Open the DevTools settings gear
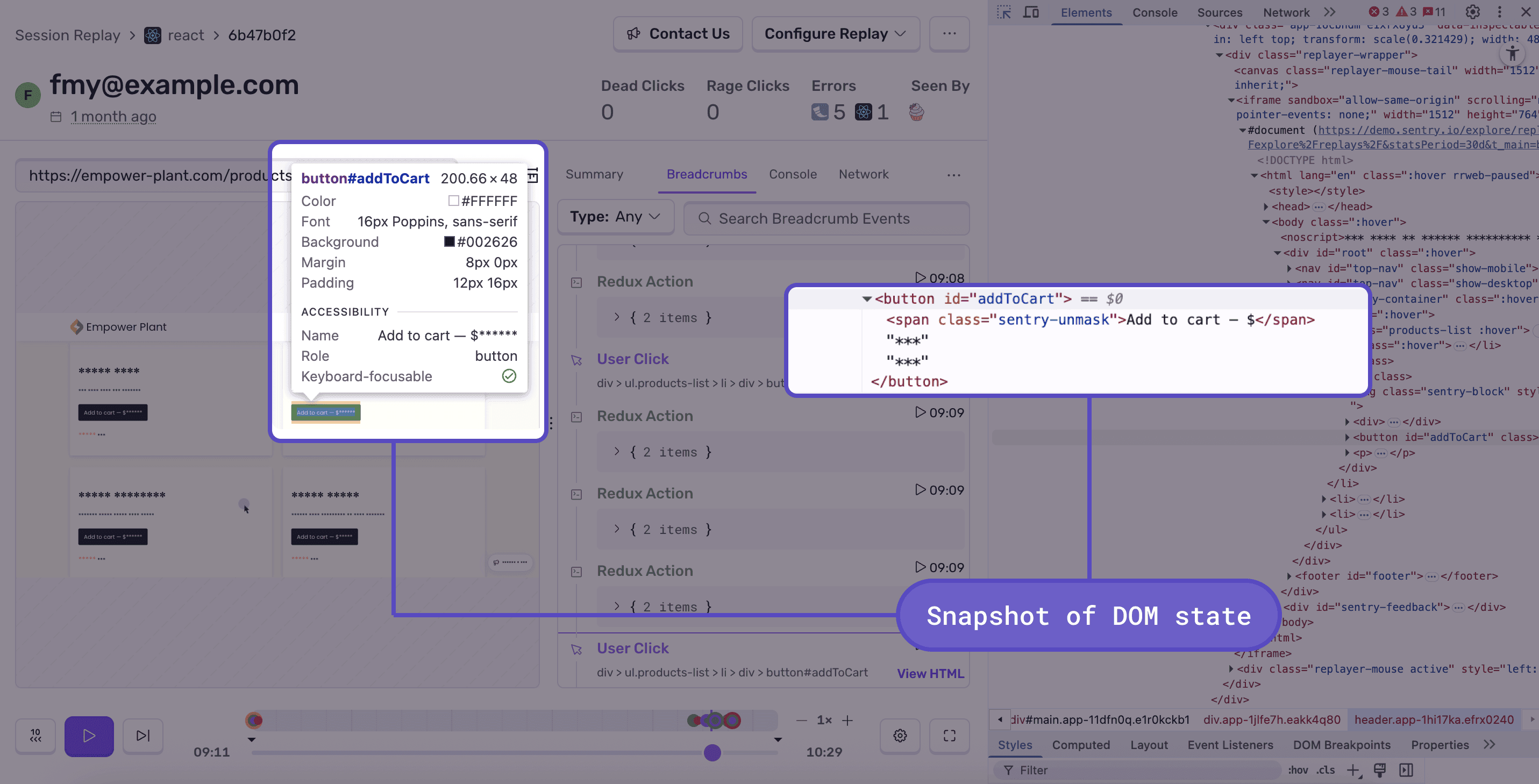Screen dimensions: 1539x784 (1472, 12)
